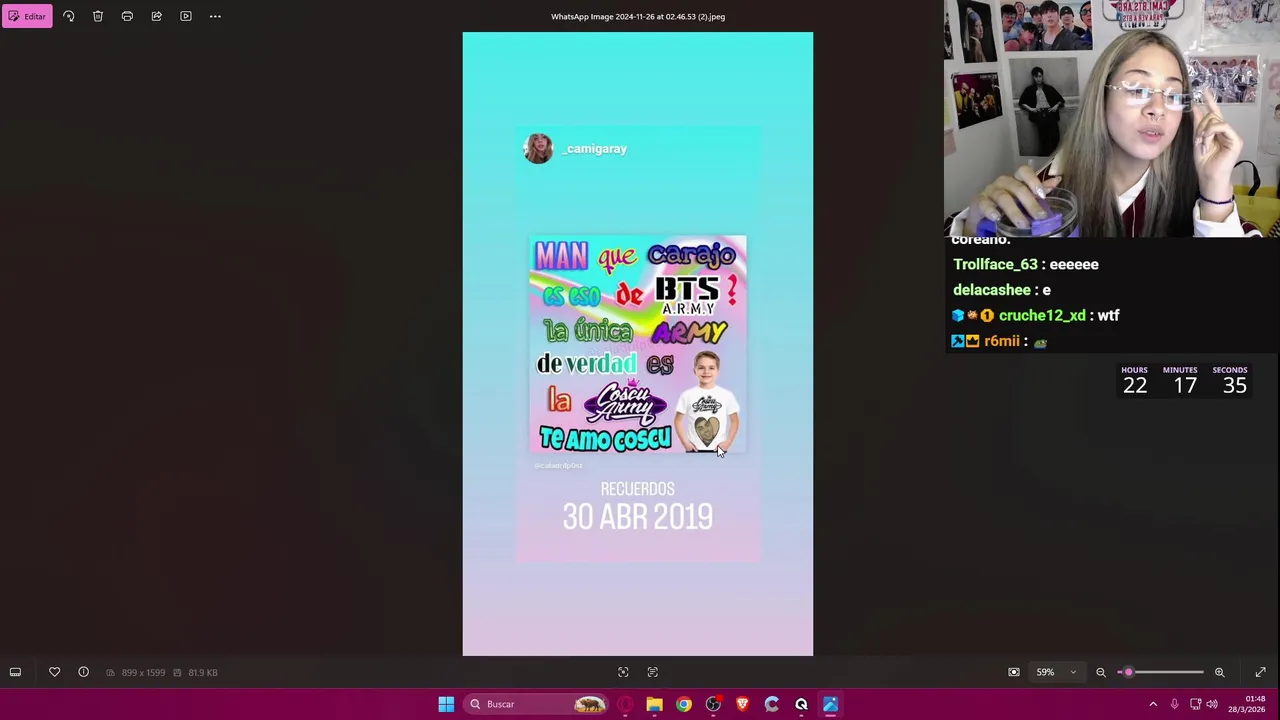Open the clock and date 01:48 panel
Viewport: 1280px width, 720px height.
(1247, 704)
